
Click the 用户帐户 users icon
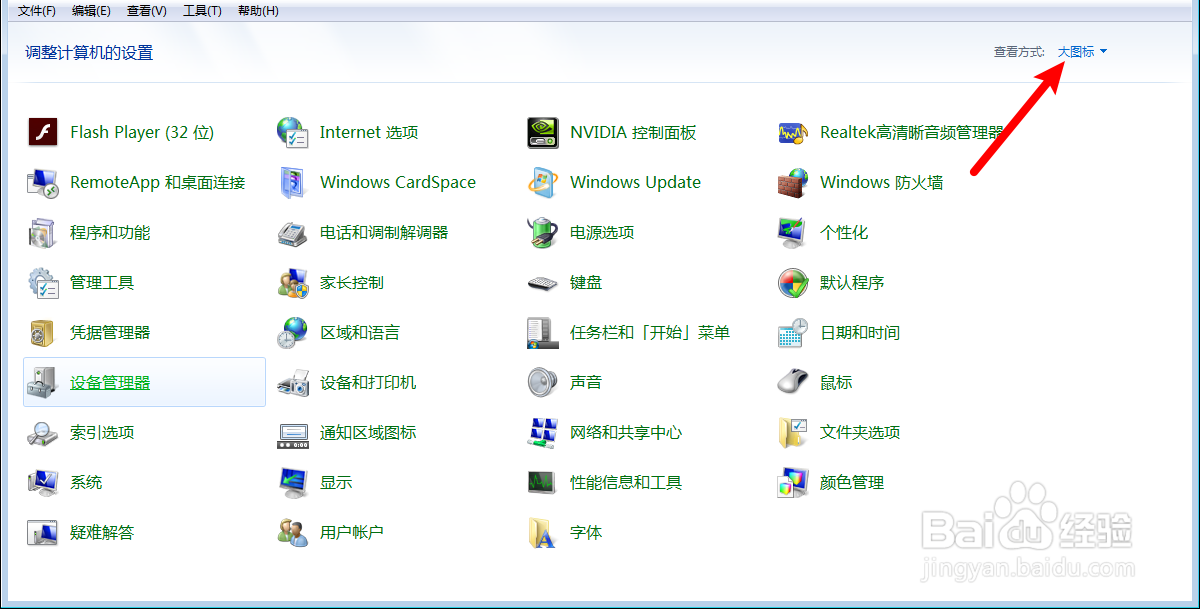[x=293, y=532]
